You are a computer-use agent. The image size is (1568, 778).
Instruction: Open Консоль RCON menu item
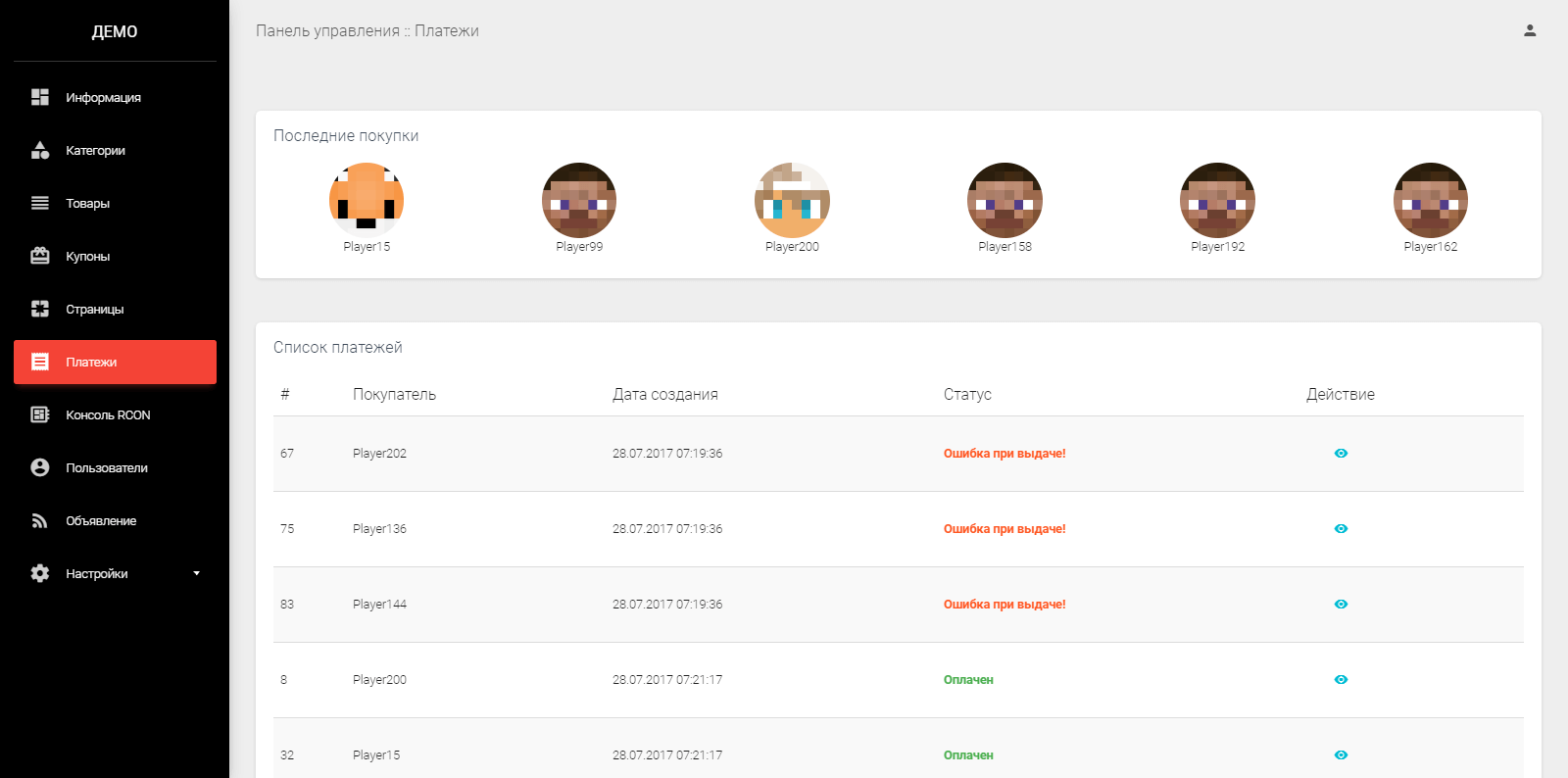(x=115, y=414)
